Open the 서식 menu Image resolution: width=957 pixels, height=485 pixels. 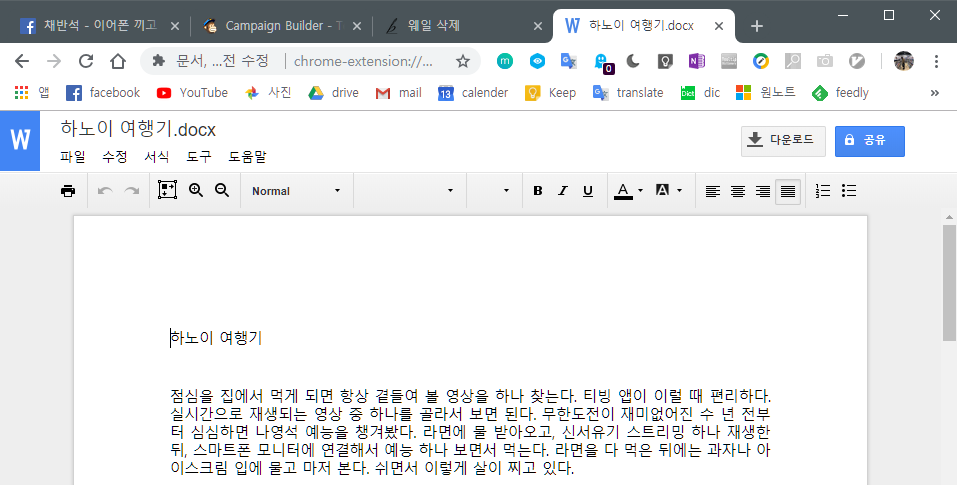156,157
